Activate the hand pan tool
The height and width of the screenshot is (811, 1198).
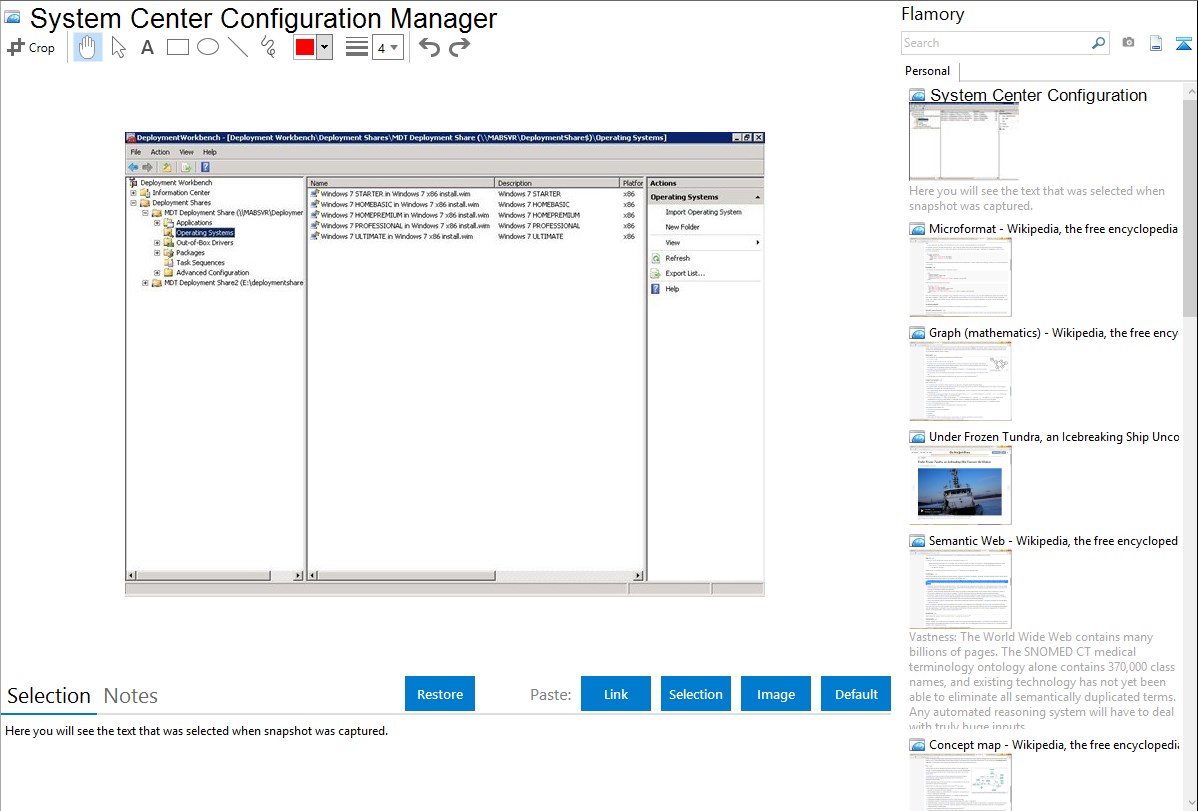(x=87, y=47)
